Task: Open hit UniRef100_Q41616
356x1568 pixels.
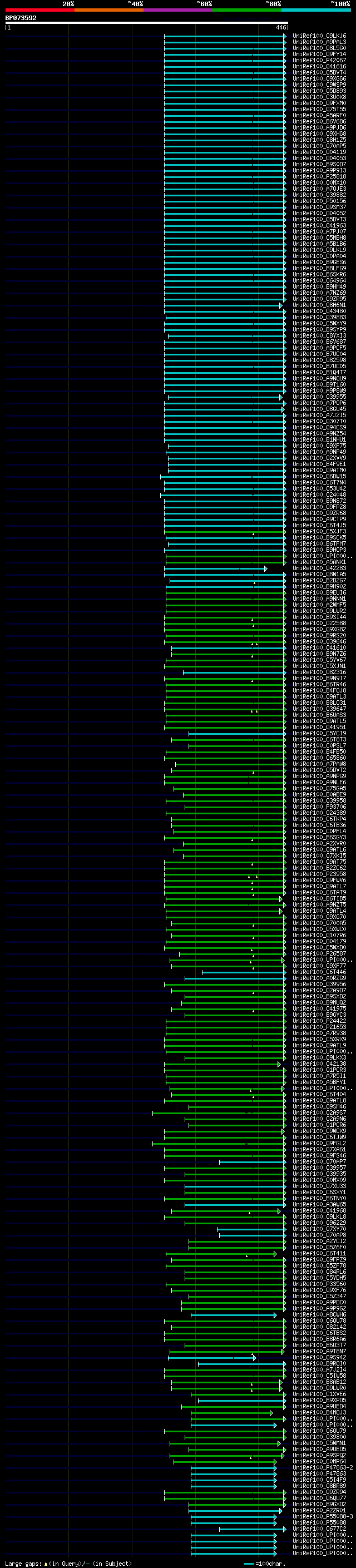Action: [319, 66]
